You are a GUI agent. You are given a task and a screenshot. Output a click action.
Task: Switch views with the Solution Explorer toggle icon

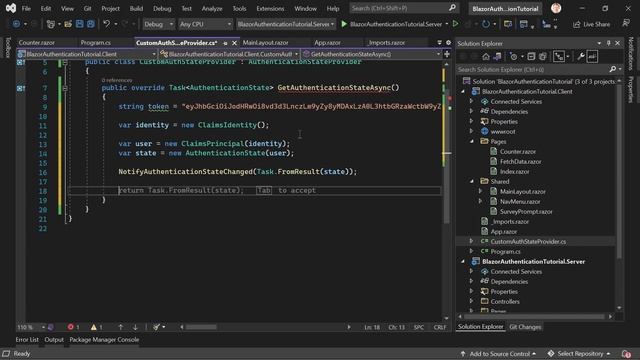point(498,56)
